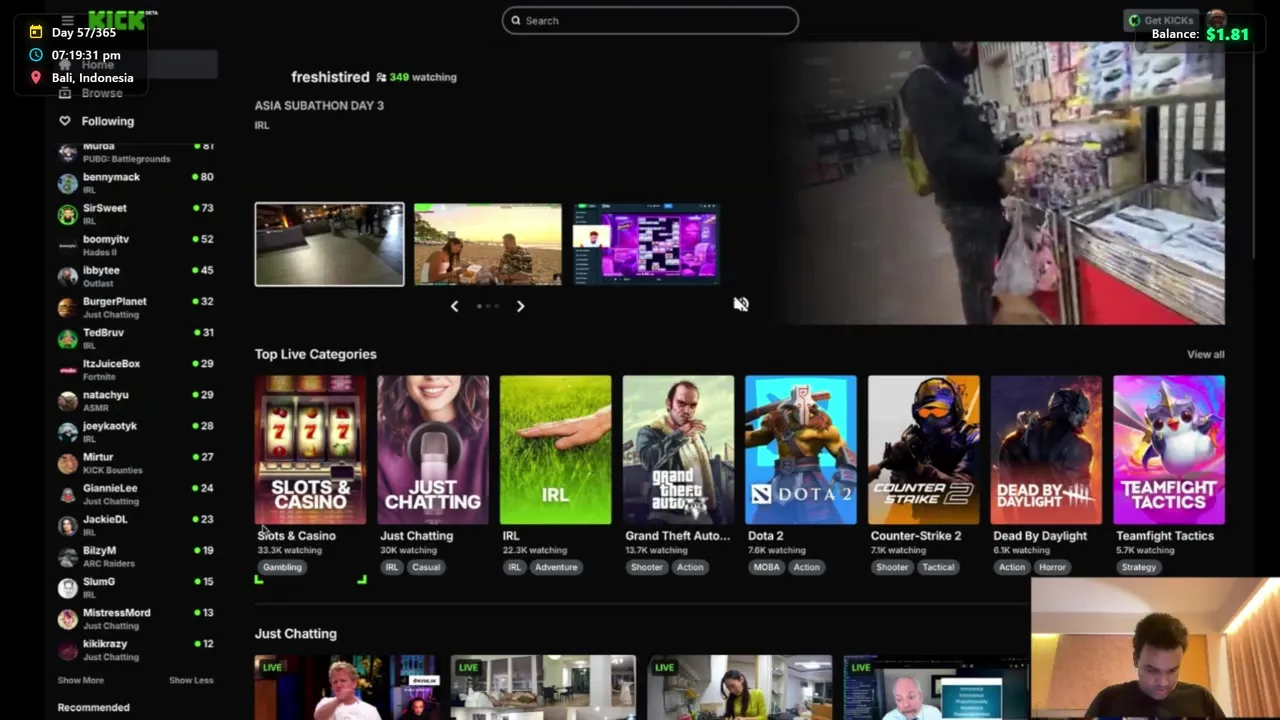Expand followed list with Show More
This screenshot has width=1280, height=720.
(80, 680)
